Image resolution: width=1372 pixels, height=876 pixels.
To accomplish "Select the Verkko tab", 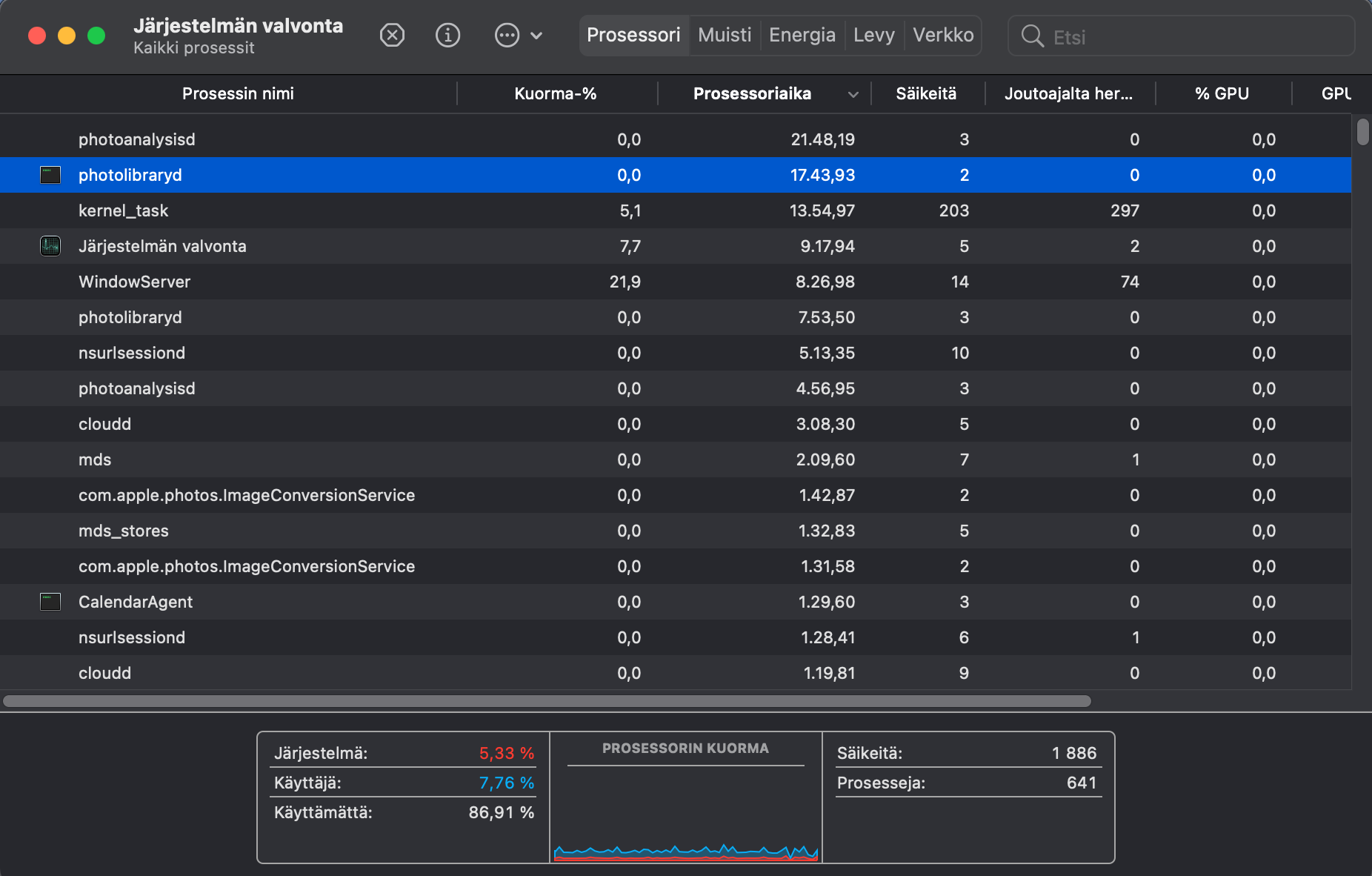I will (942, 35).
